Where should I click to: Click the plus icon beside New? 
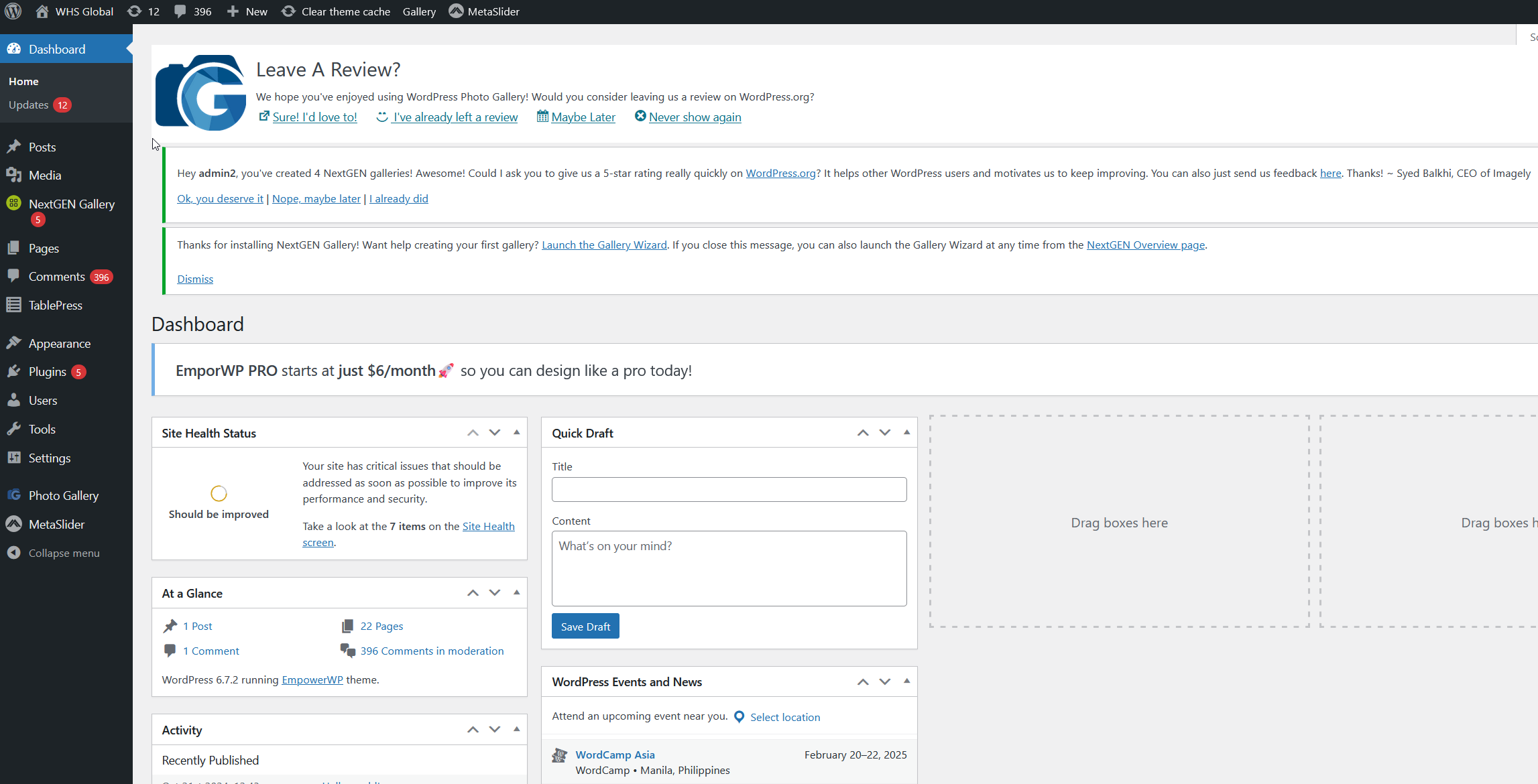pyautogui.click(x=233, y=11)
